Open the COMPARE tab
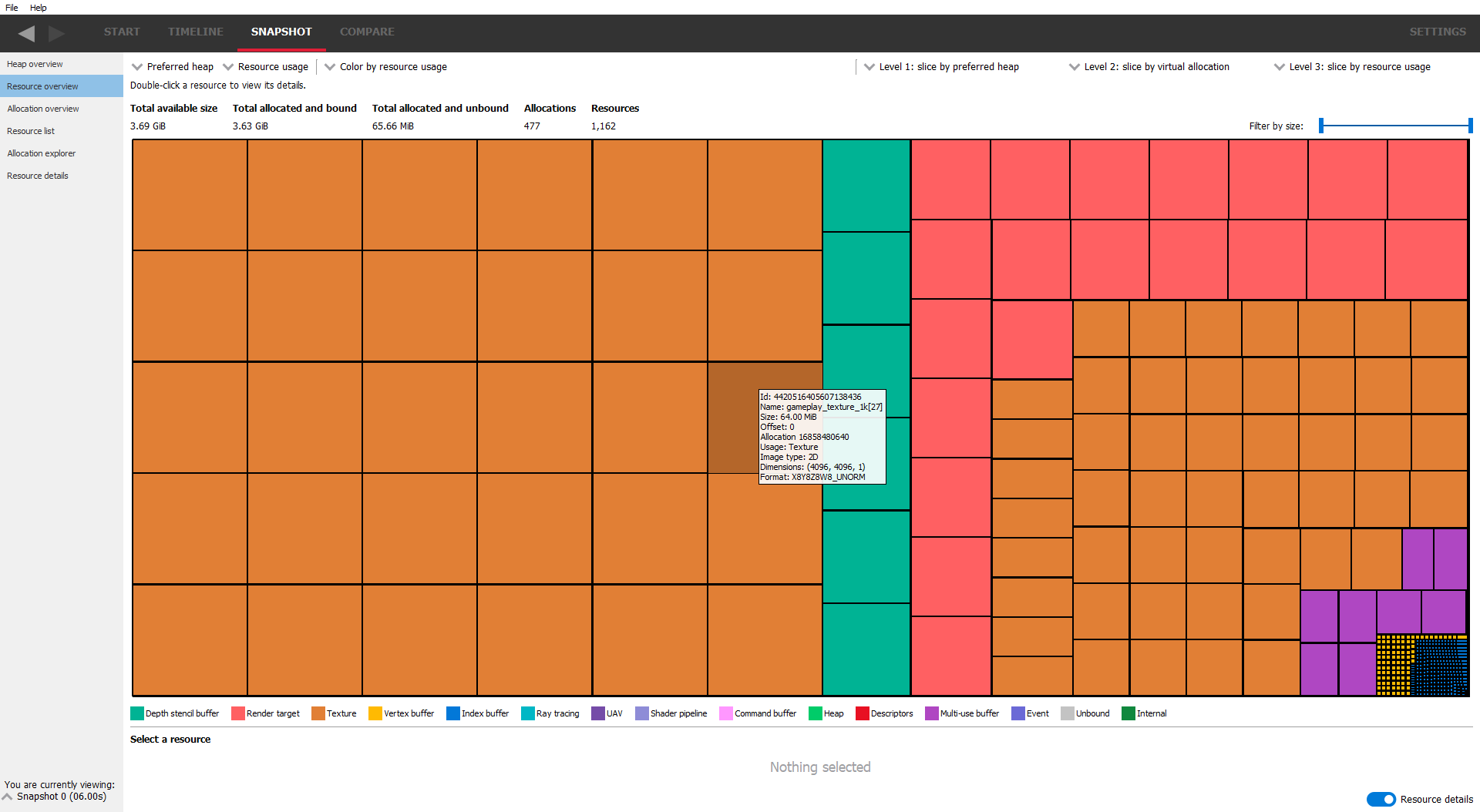 pos(367,32)
